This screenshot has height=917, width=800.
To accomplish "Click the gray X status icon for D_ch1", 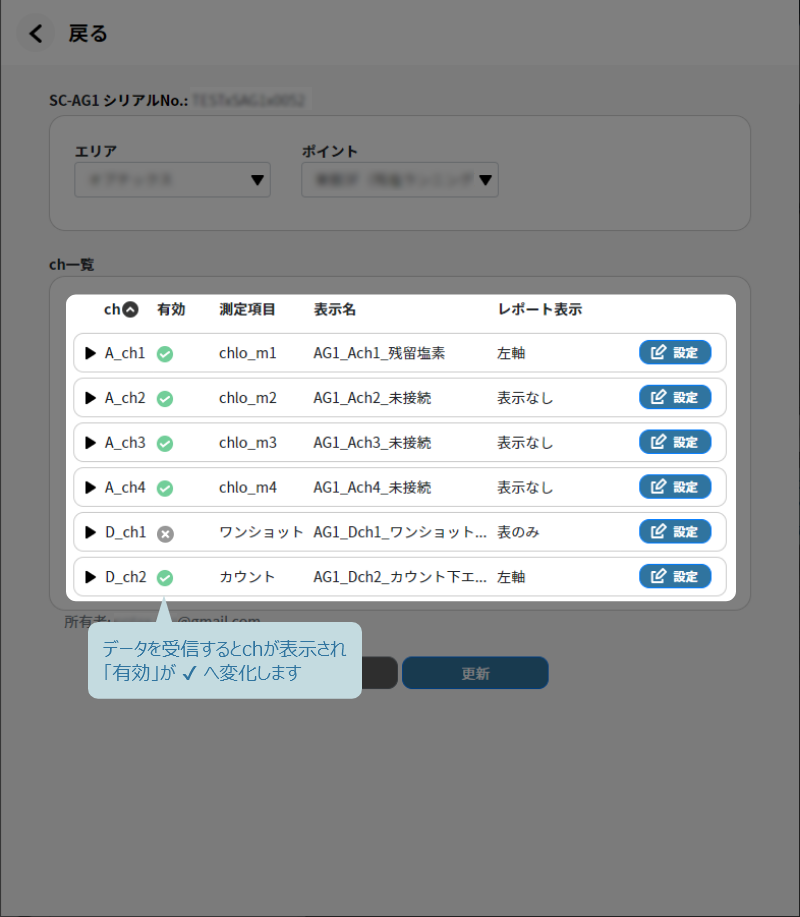I will point(165,533).
